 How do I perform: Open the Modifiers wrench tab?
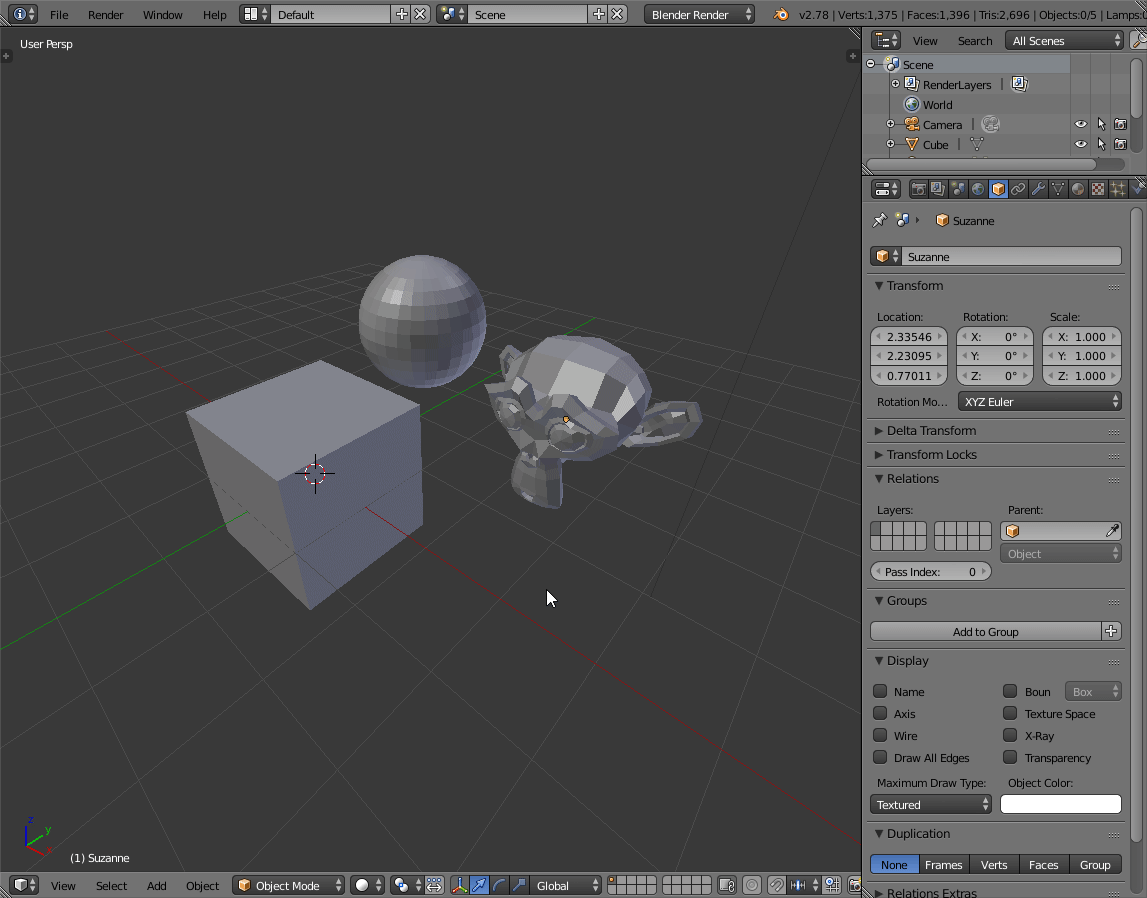1038,189
